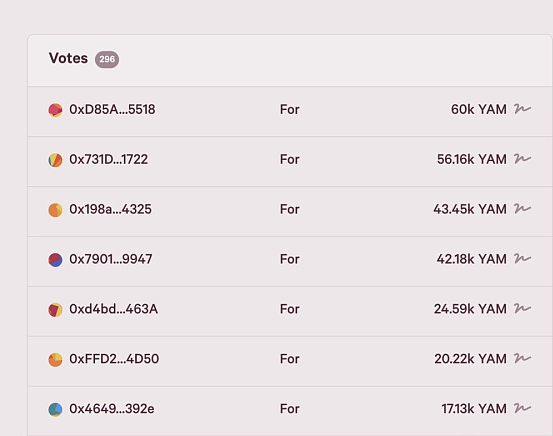The image size is (553, 436).
Task: Open voter address 0xD85A...5518
Action: tap(112, 109)
